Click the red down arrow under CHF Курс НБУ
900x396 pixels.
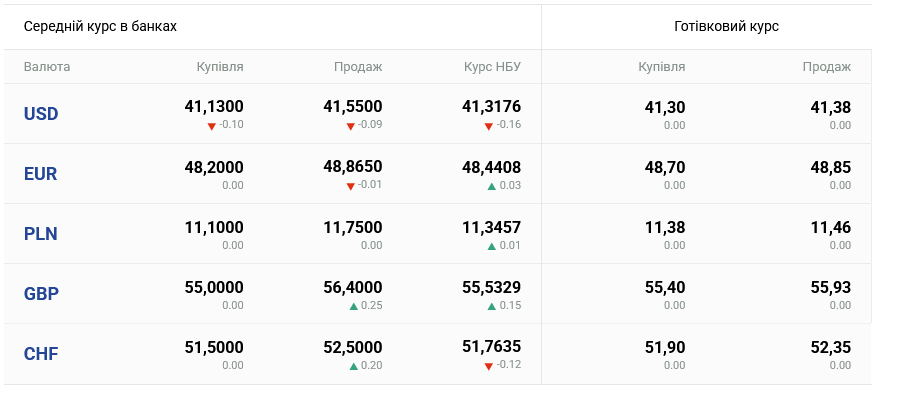point(488,366)
